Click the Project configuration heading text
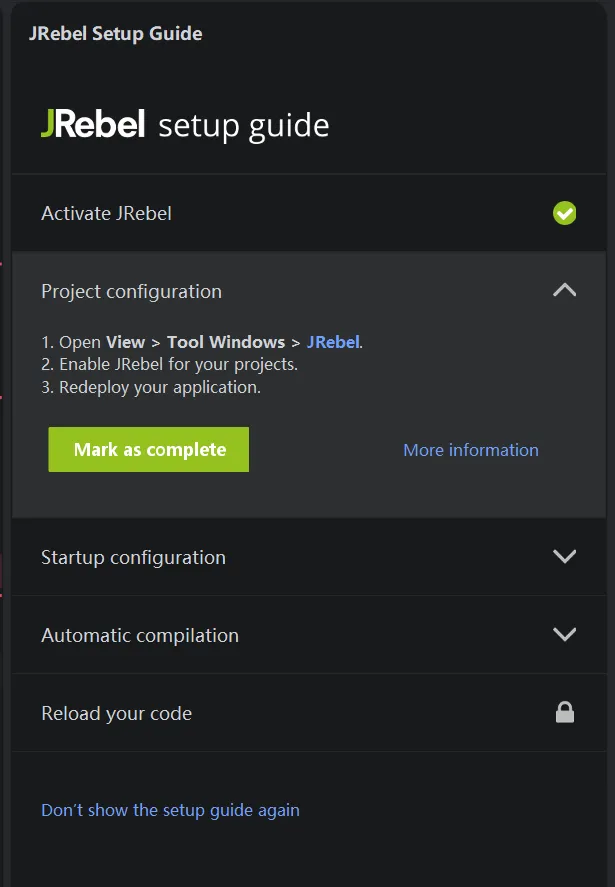The image size is (615, 887). (x=131, y=291)
